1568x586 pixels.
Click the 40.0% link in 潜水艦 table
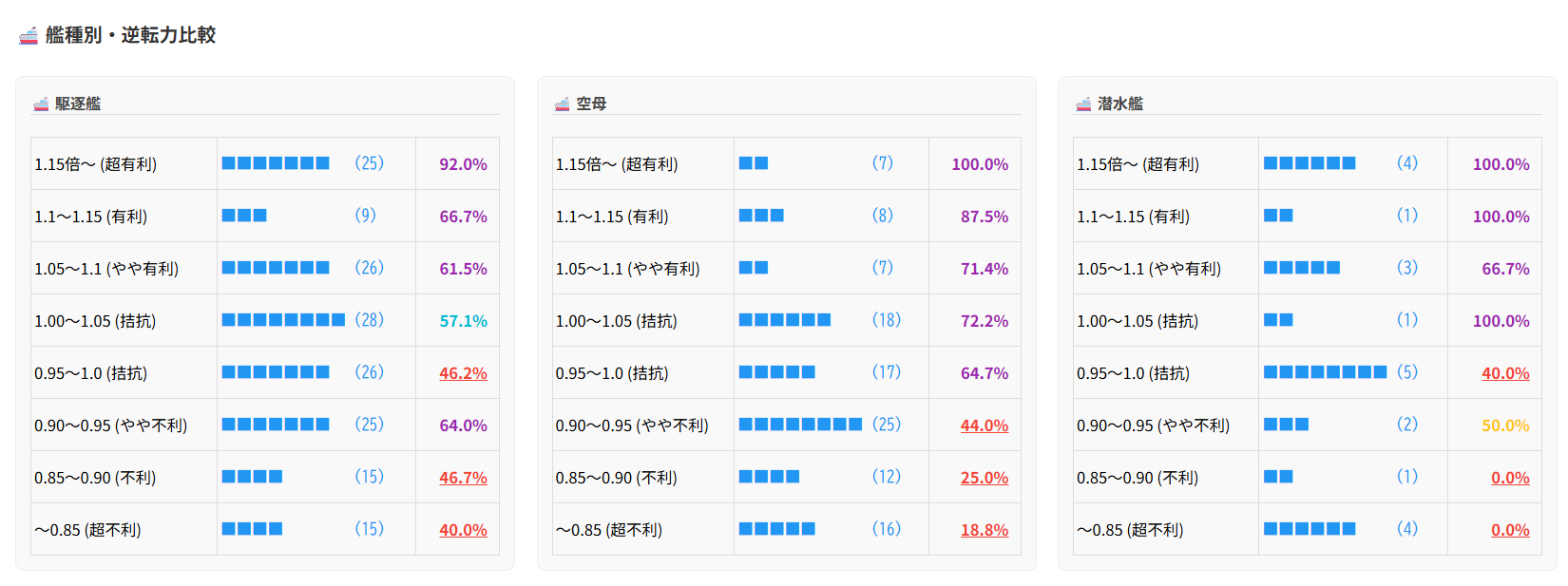coord(1505,373)
